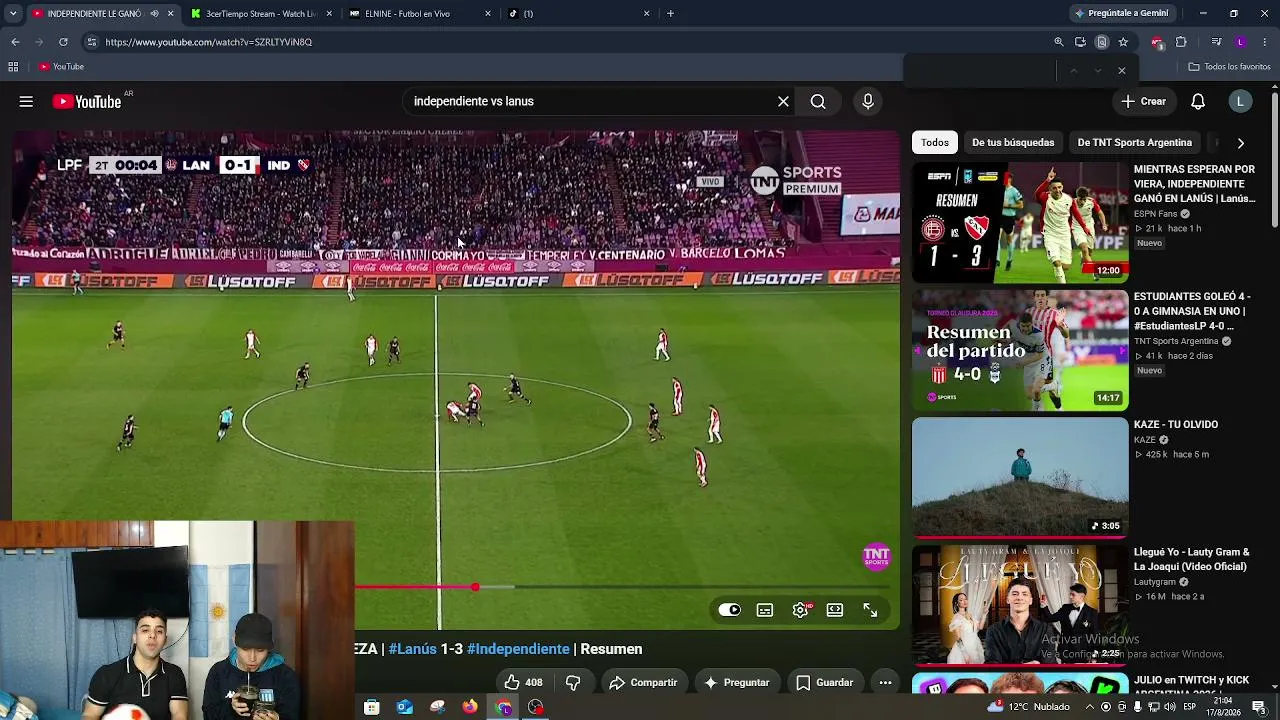Open the weather widget 12°C Nublado
The height and width of the screenshot is (720, 1280).
click(1028, 707)
